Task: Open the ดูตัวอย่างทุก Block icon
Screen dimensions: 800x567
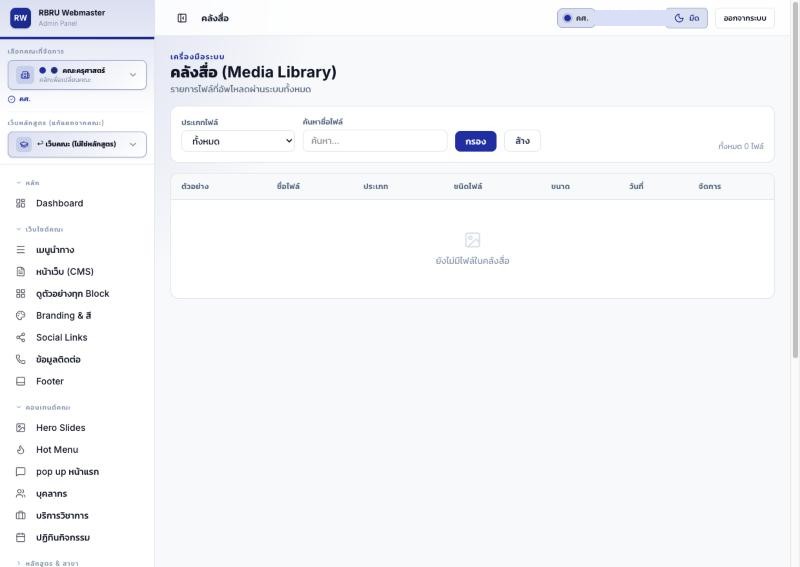Action: point(20,293)
